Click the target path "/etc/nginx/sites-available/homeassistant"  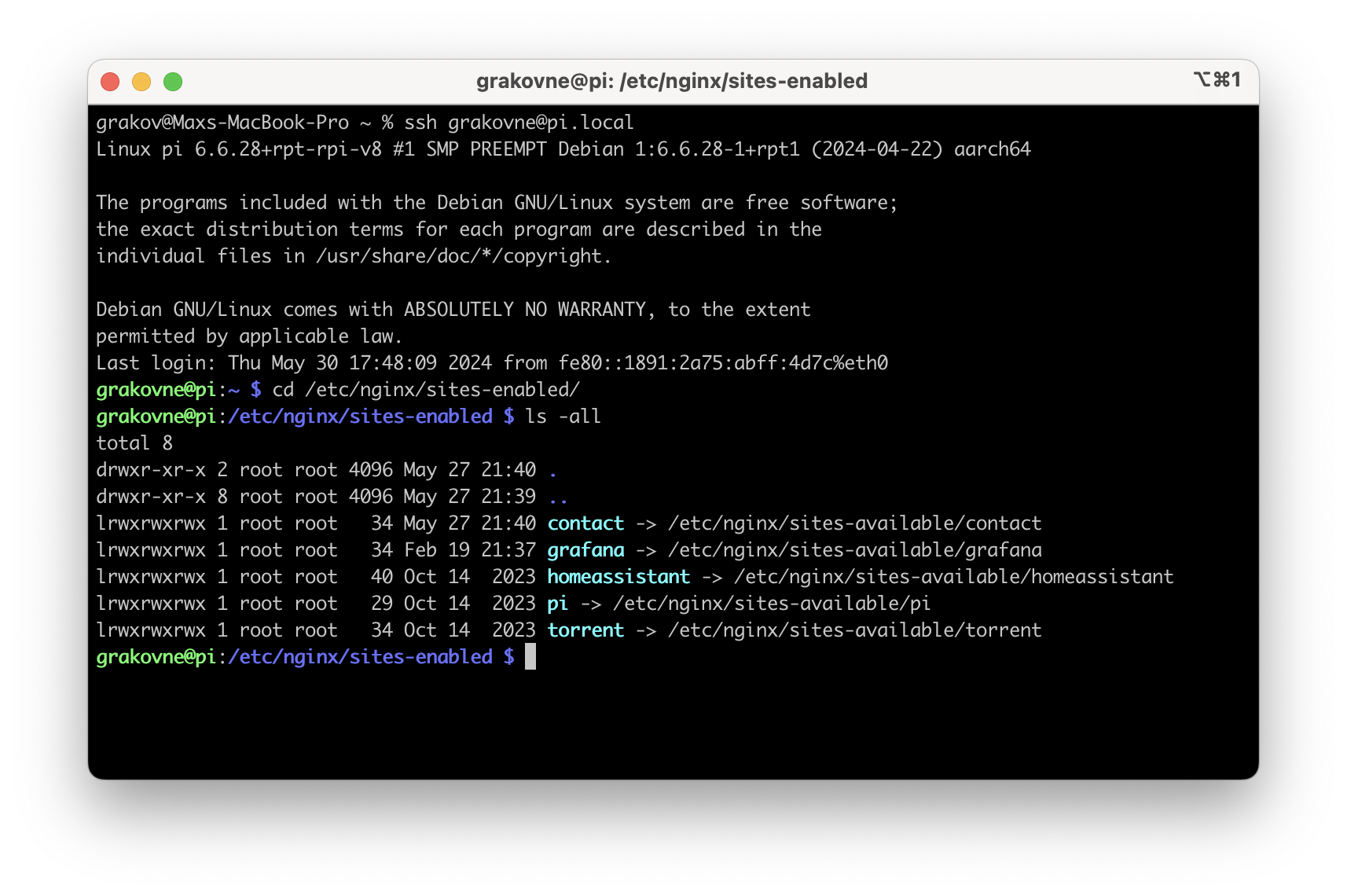pyautogui.click(x=954, y=577)
